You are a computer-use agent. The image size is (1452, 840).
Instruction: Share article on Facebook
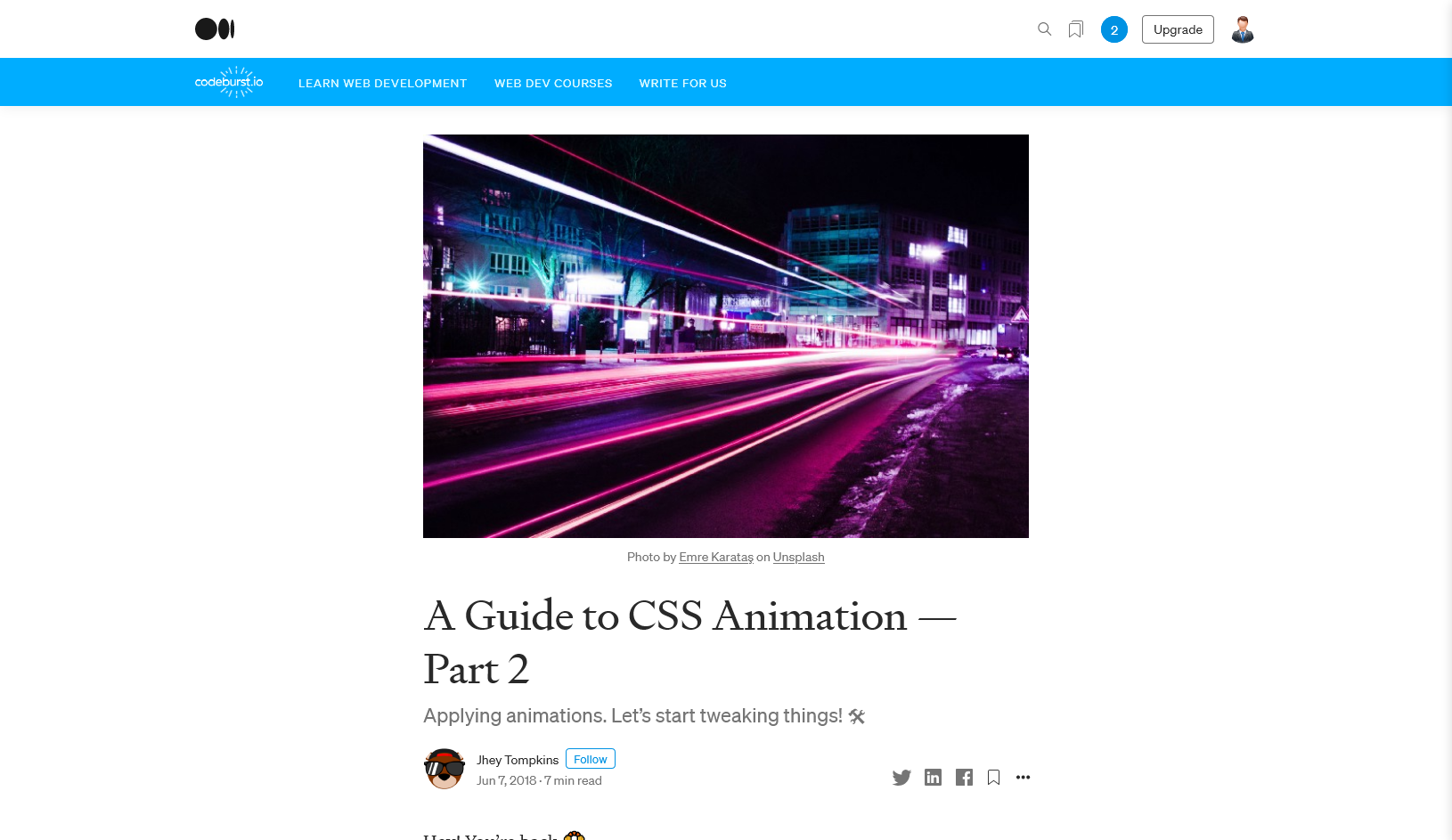tap(964, 778)
